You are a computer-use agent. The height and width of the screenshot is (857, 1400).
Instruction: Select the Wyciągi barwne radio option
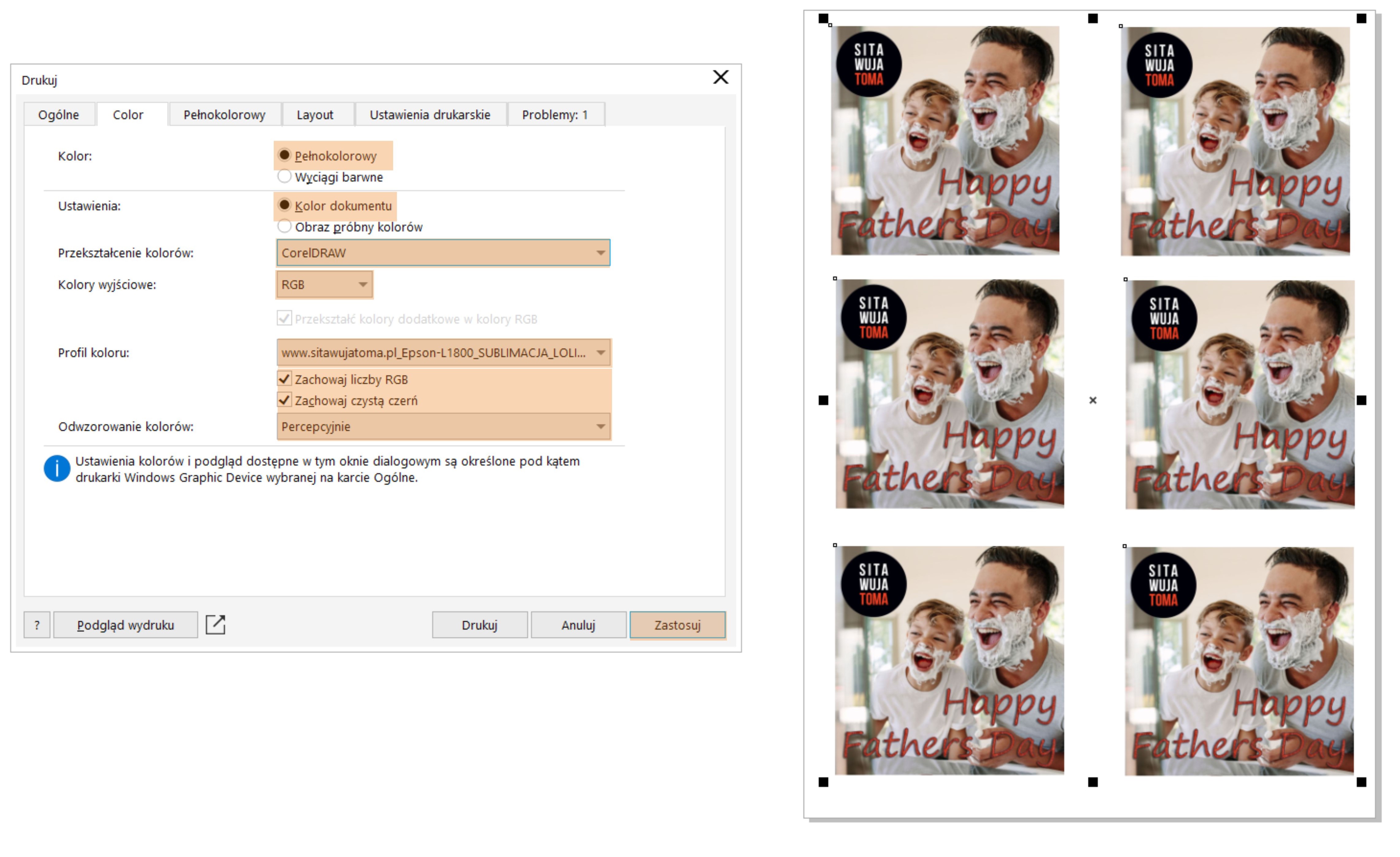click(x=284, y=177)
